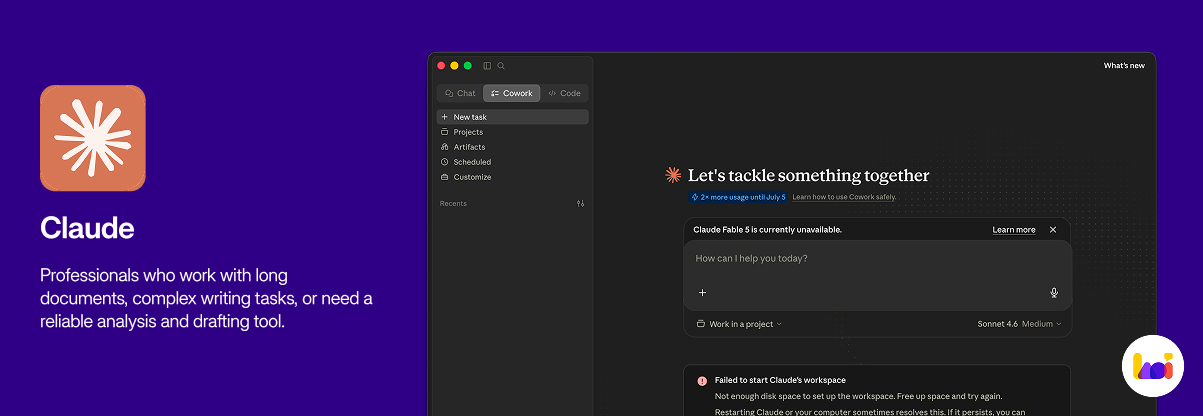Click "Failed to start Claude's workspace" text
This screenshot has height=416, width=1203.
pos(780,380)
